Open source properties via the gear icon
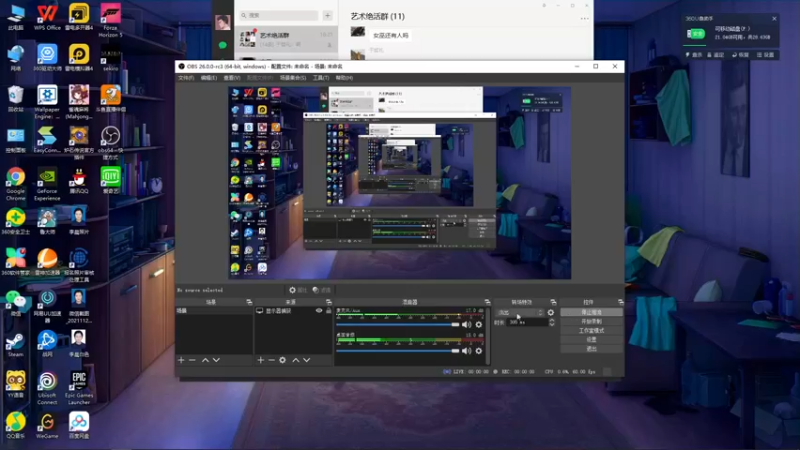Viewport: 800px width, 450px height. coord(283,360)
